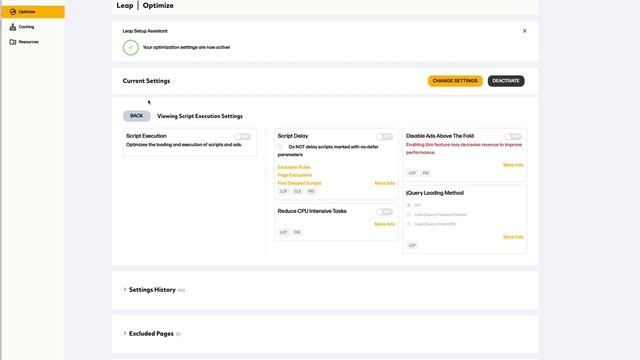The image size is (640, 360).
Task: Click the optimization settings now active message
Action: (x=186, y=47)
